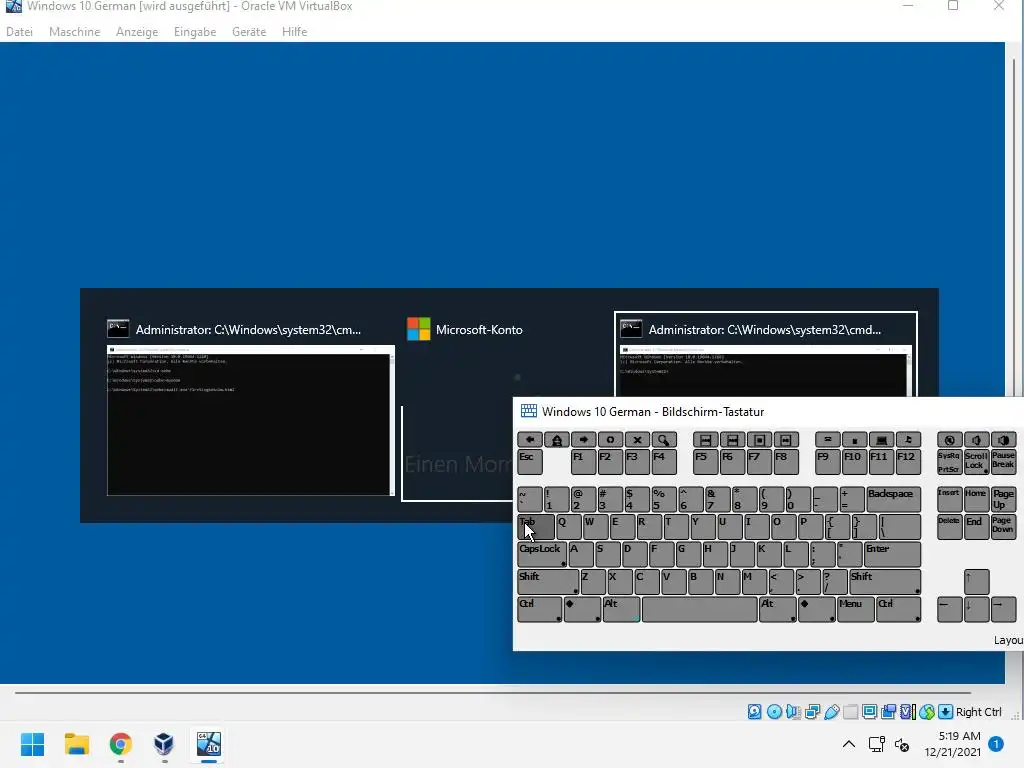Click the up arrow key on soft keyboard

pyautogui.click(x=976, y=582)
